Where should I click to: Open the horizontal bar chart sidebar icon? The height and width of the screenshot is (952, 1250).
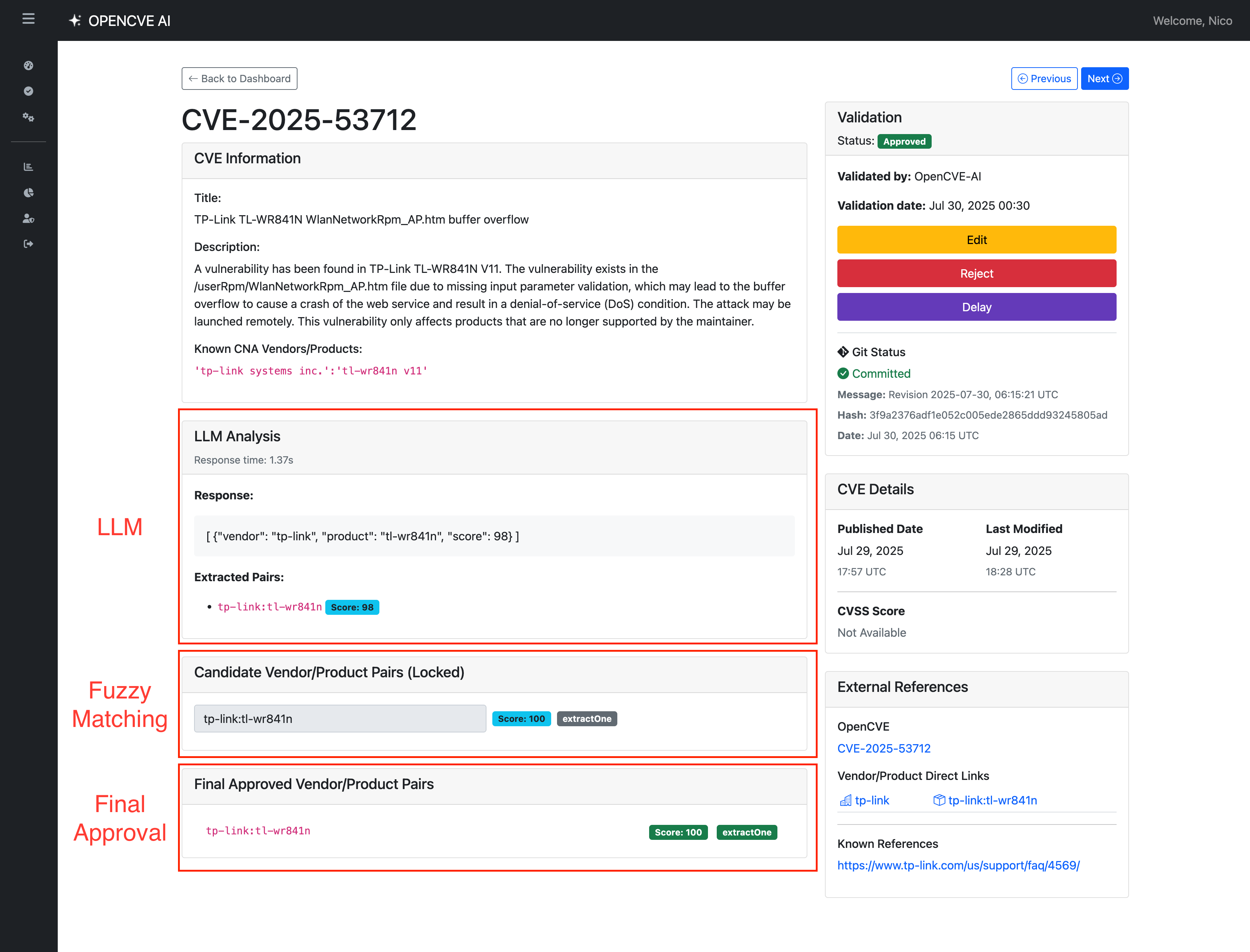click(29, 167)
